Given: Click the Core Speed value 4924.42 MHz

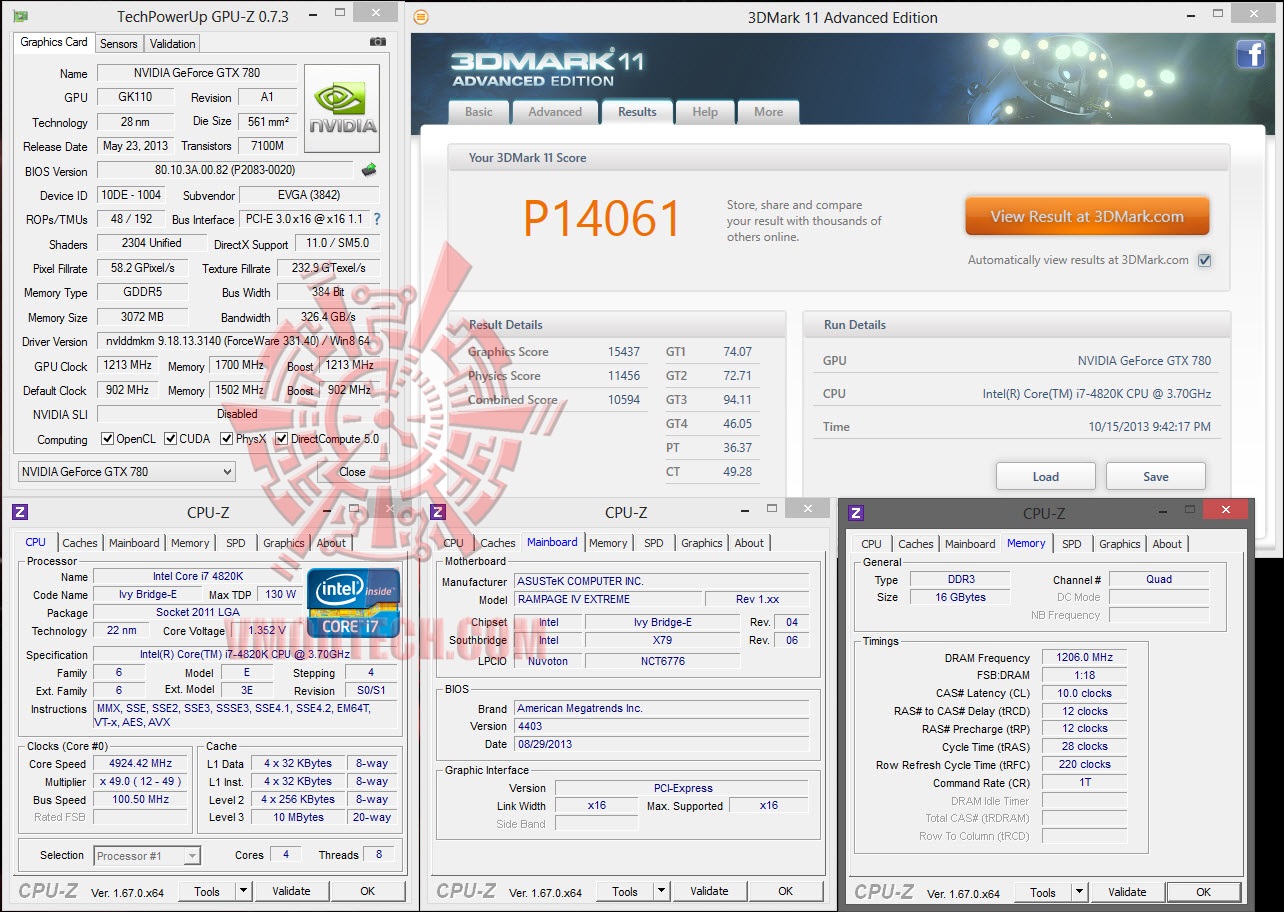Looking at the screenshot, I should (140, 763).
